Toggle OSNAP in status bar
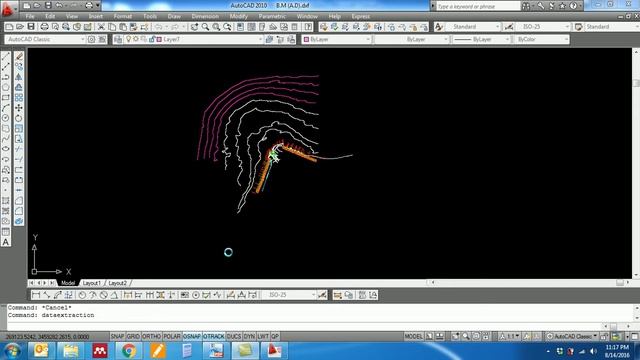Screen dimensions: 640x360 (192, 336)
